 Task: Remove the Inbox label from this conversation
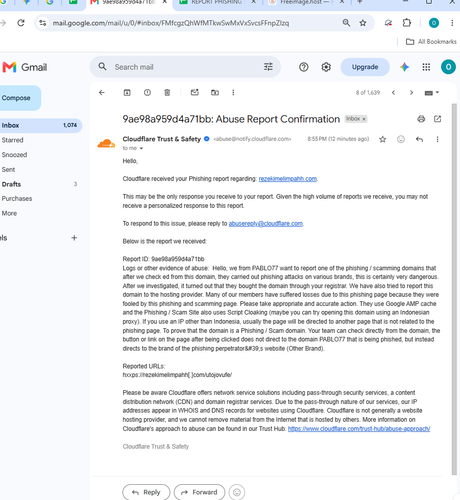(x=364, y=119)
